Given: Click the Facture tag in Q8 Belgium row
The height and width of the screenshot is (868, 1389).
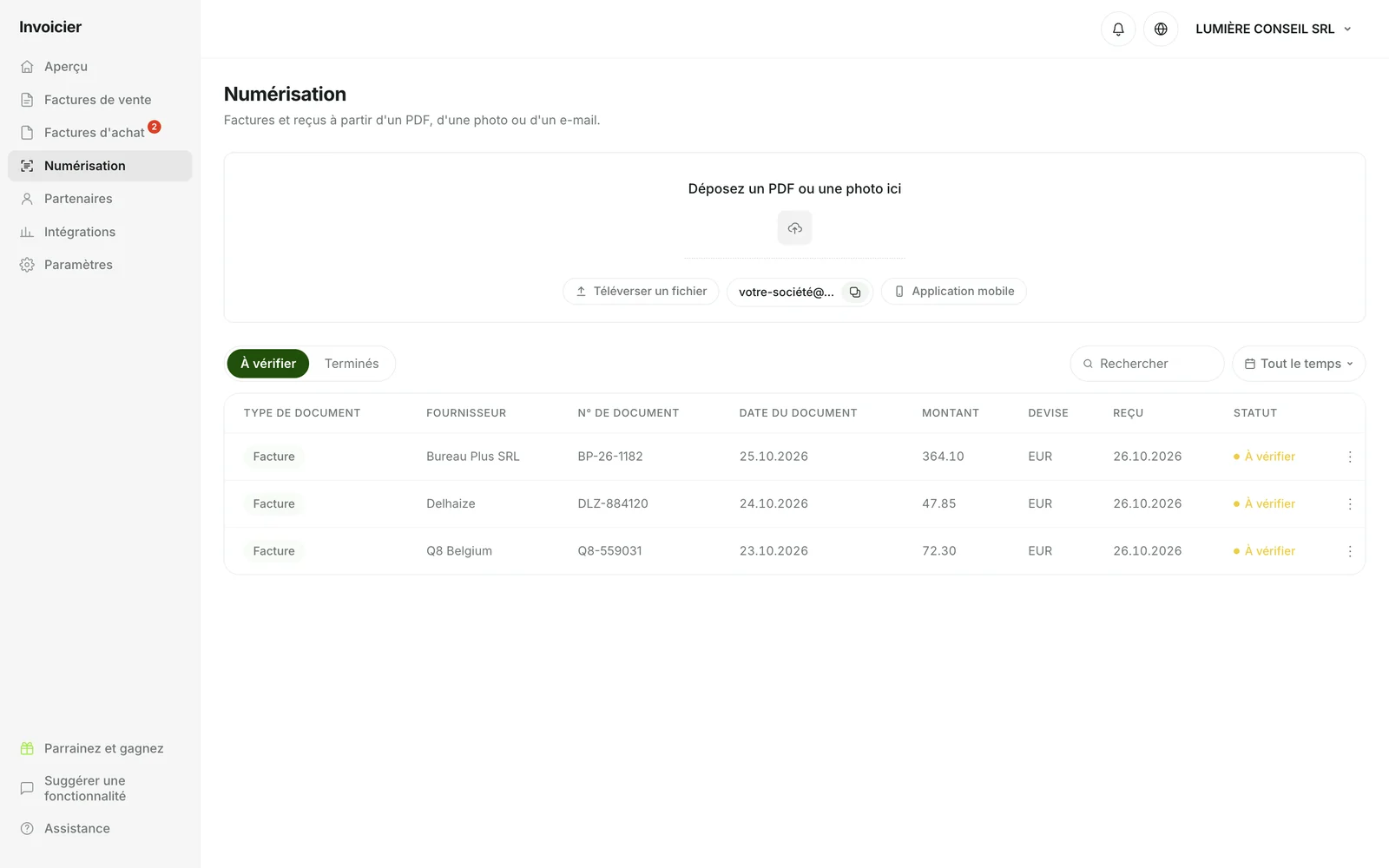Looking at the screenshot, I should click(x=274, y=551).
